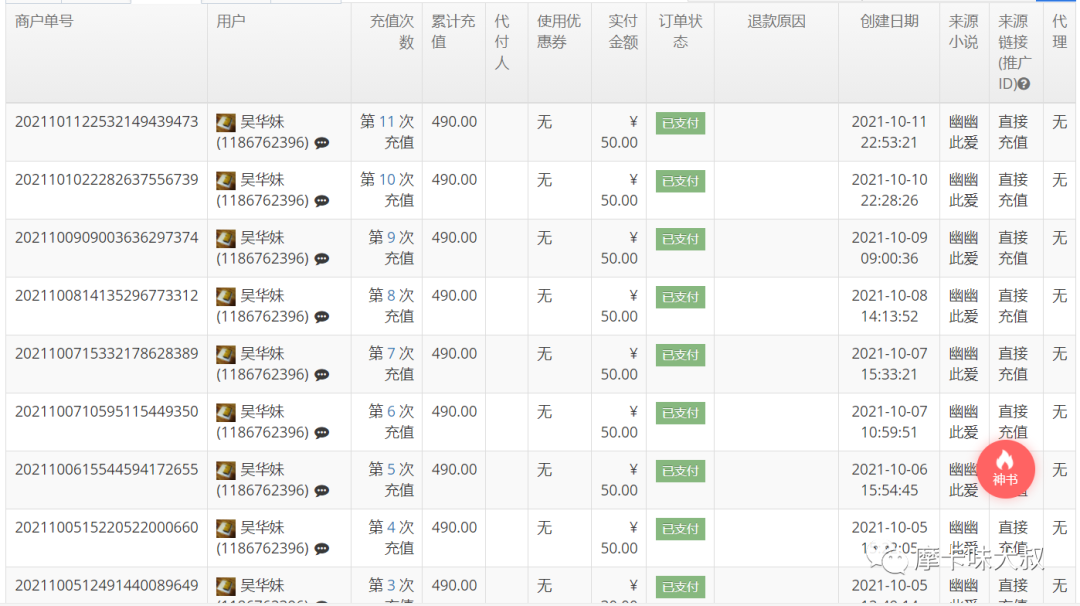This screenshot has width=1080, height=606.
Task: Open chat bubble icon in order 20211008141352967733​12 row
Action: pyautogui.click(x=322, y=317)
